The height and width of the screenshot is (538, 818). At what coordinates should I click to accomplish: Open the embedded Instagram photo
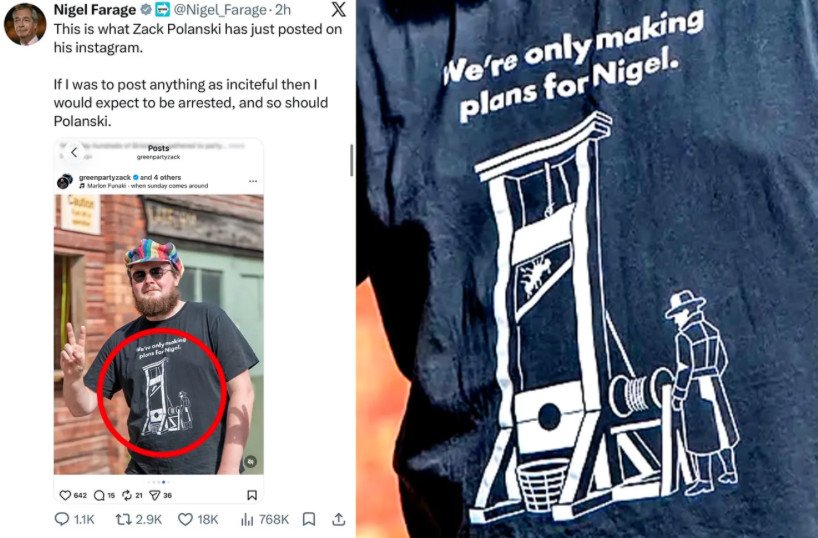click(x=159, y=334)
